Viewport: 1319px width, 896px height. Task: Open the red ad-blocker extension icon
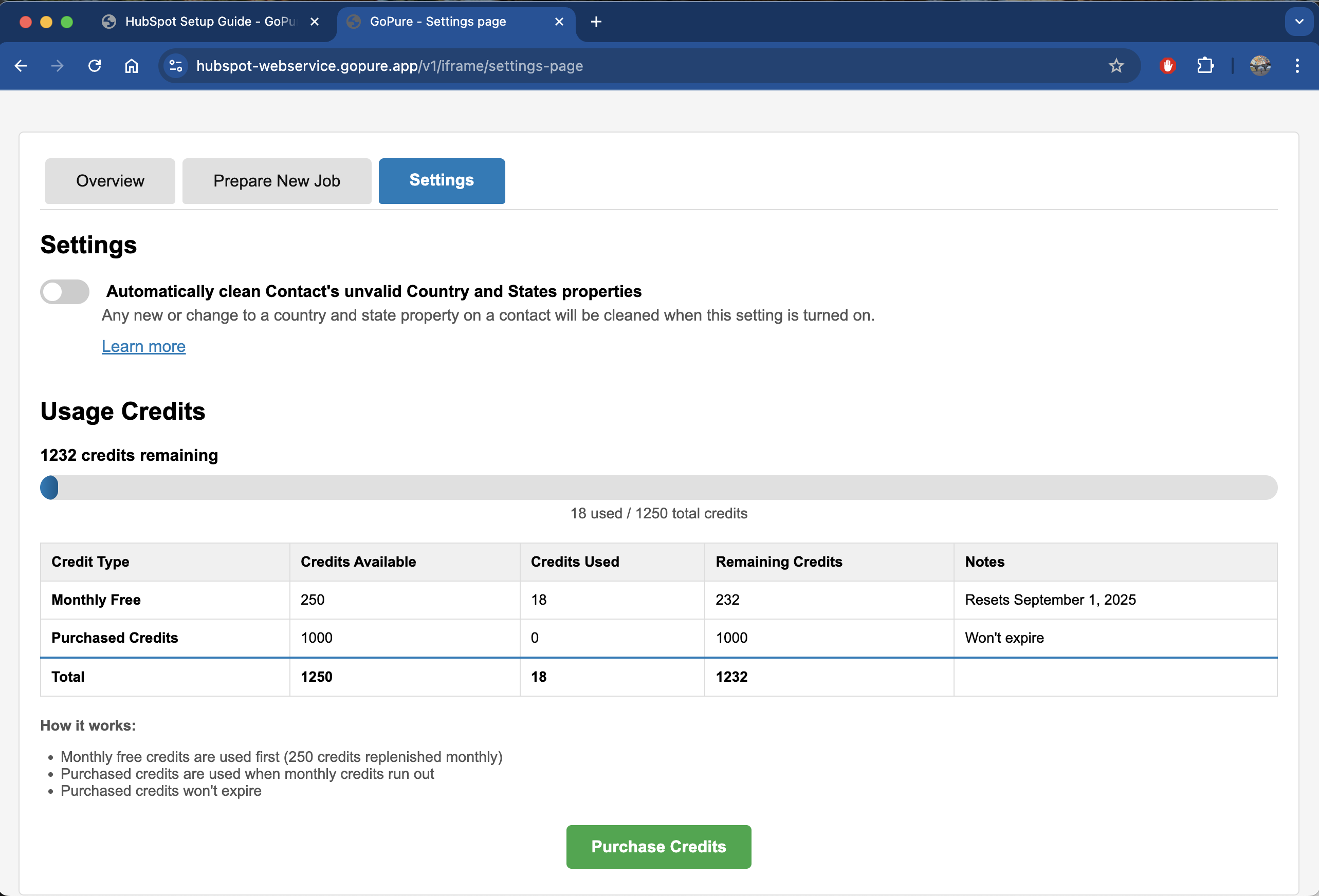[x=1167, y=66]
